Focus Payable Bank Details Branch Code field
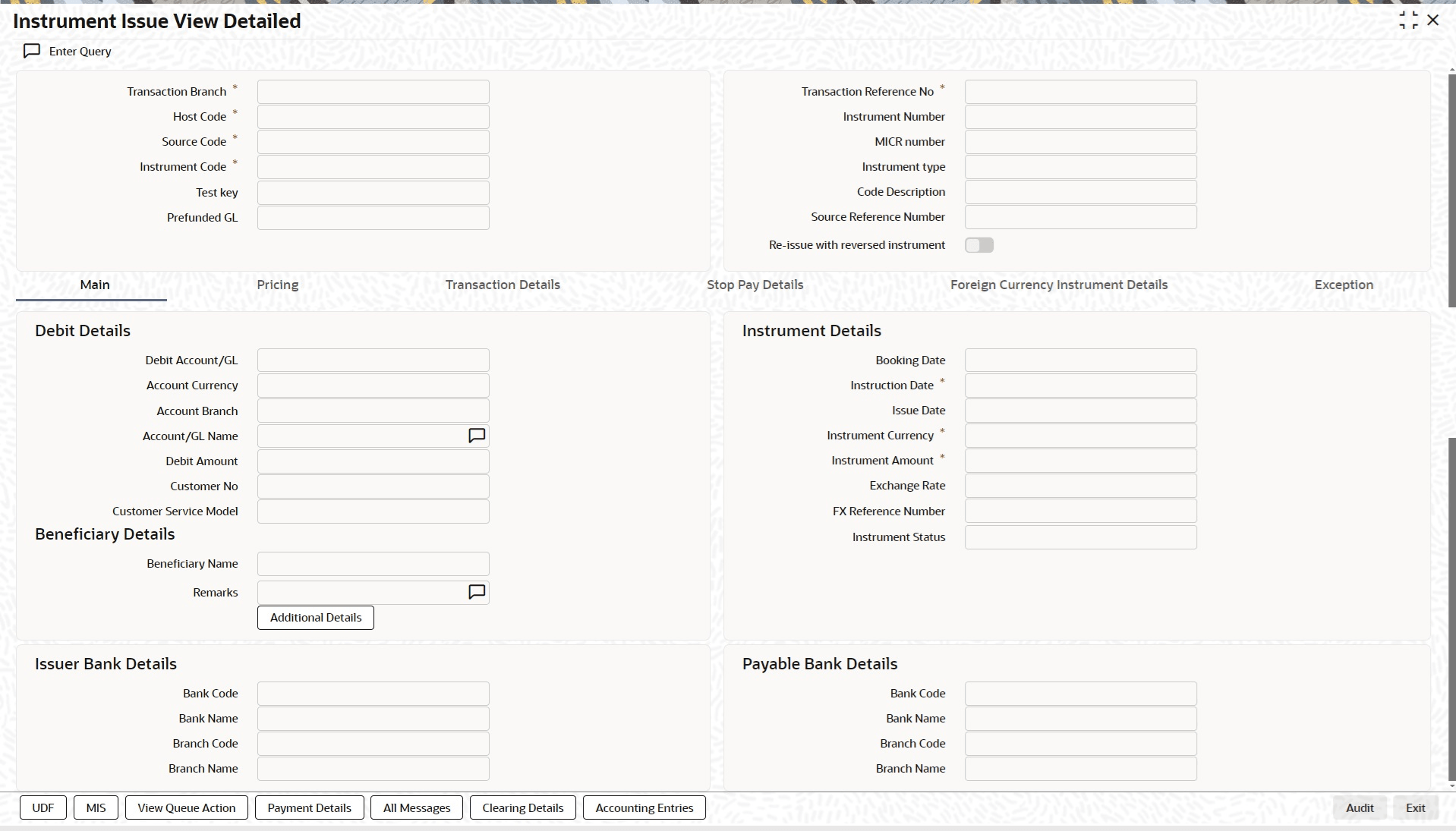The width and height of the screenshot is (1456, 831). click(1081, 744)
